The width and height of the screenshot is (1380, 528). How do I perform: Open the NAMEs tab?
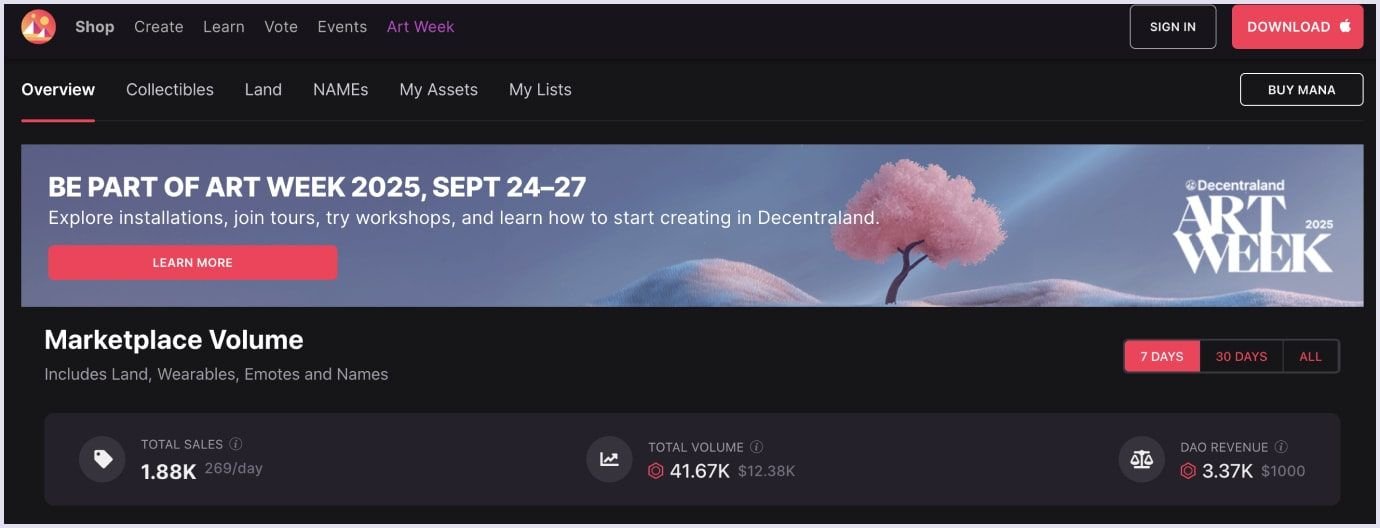(340, 90)
